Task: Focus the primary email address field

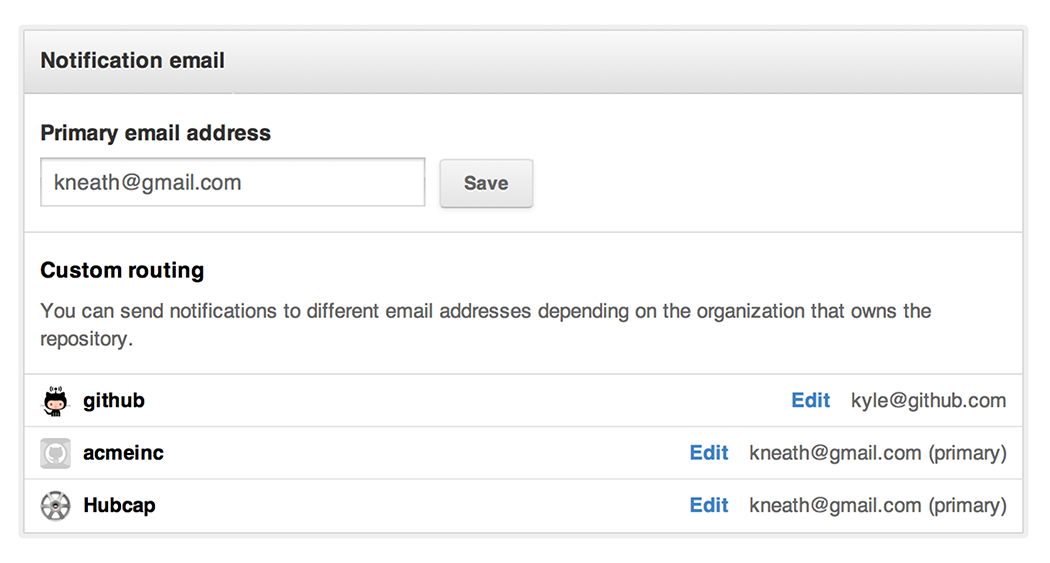Action: point(232,183)
